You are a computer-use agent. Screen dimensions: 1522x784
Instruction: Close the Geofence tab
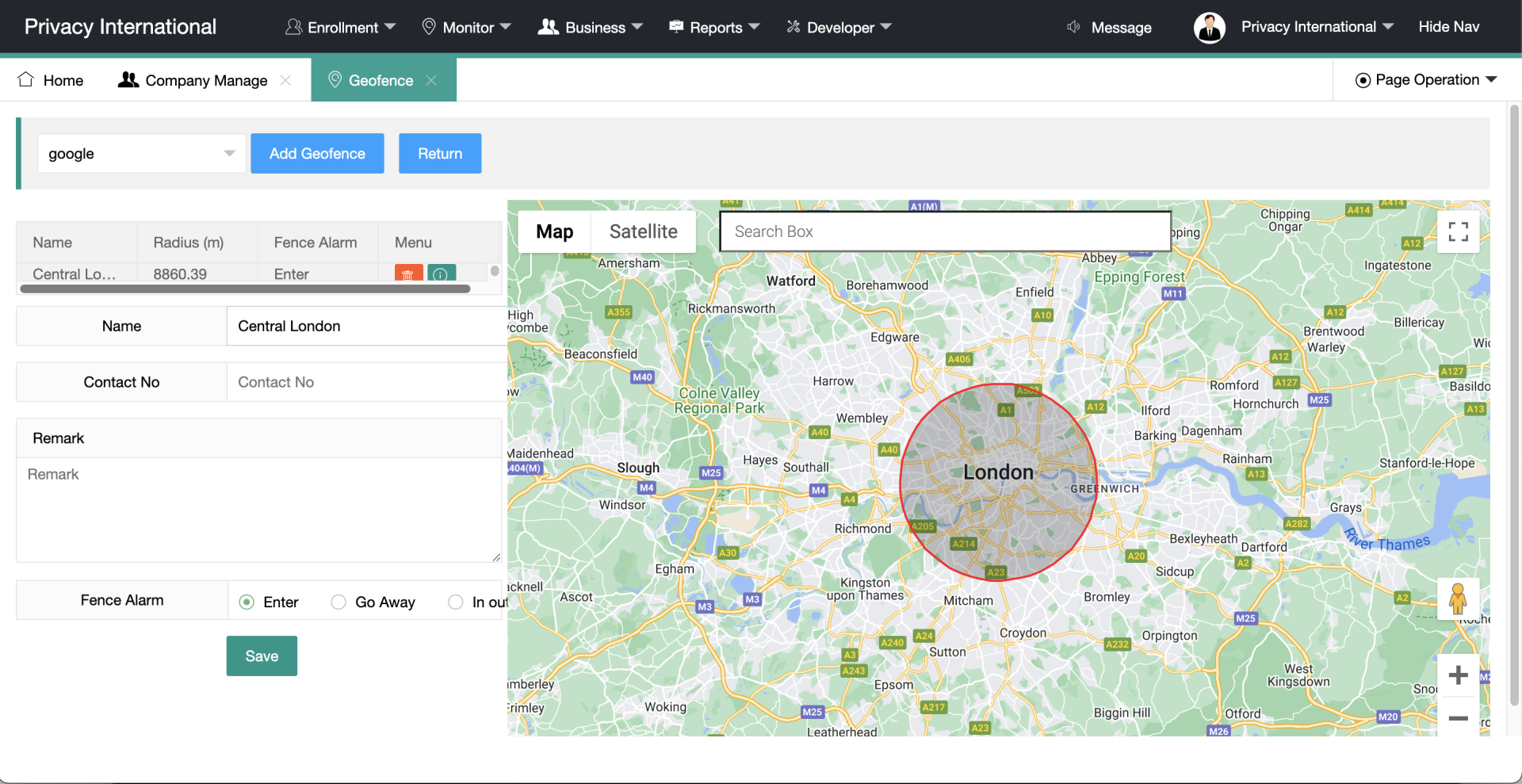431,80
